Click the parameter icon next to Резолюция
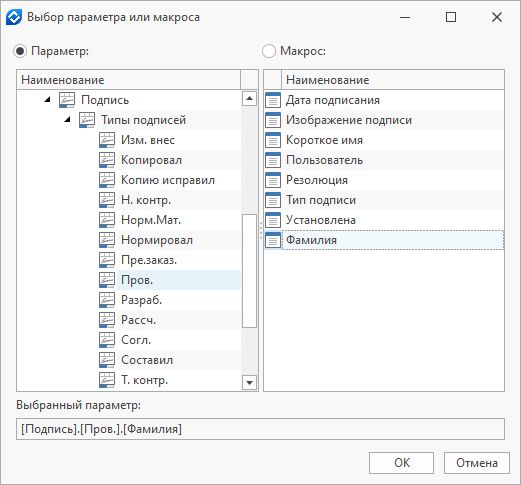 [x=273, y=180]
